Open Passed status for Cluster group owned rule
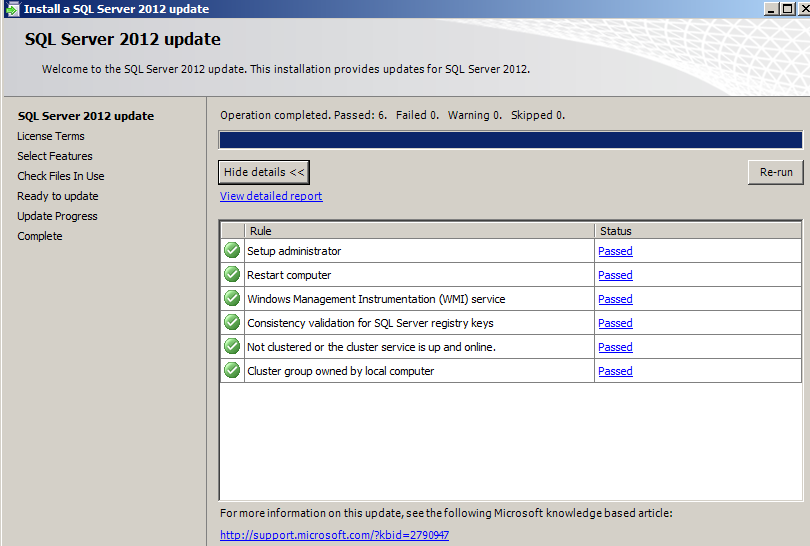810x546 pixels. [615, 371]
